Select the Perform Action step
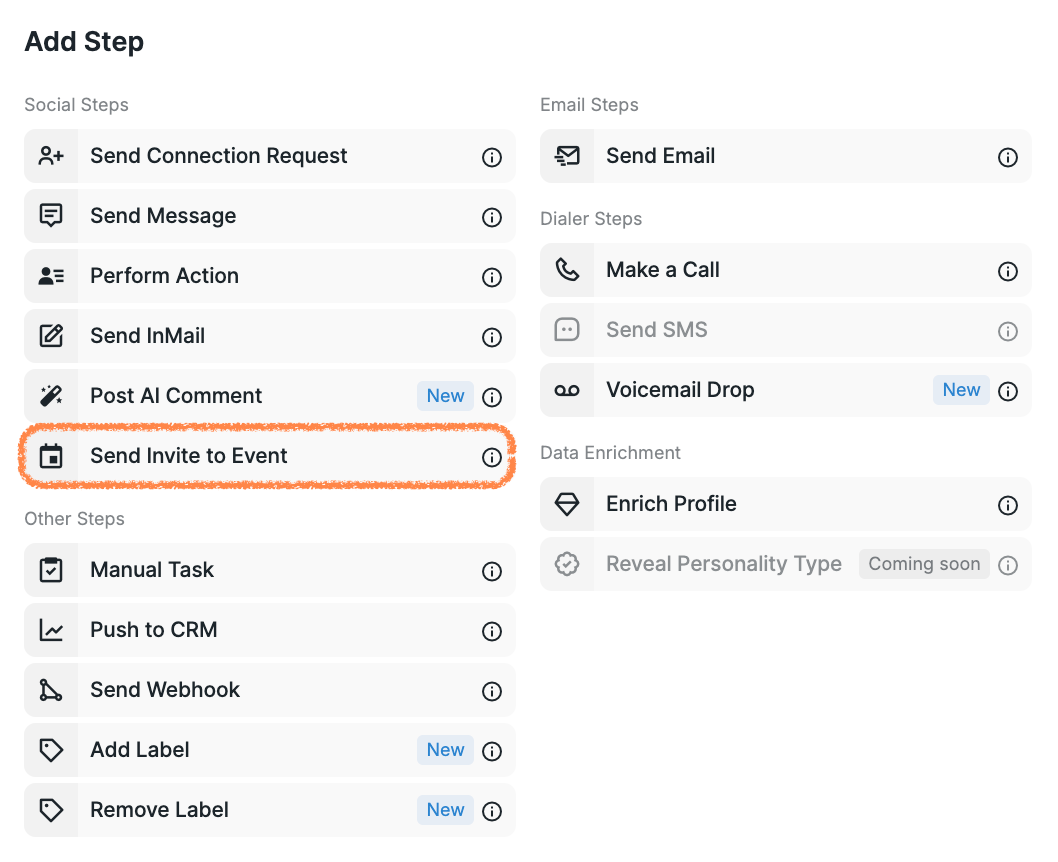Viewport: 1058px width, 862px height. pos(164,276)
